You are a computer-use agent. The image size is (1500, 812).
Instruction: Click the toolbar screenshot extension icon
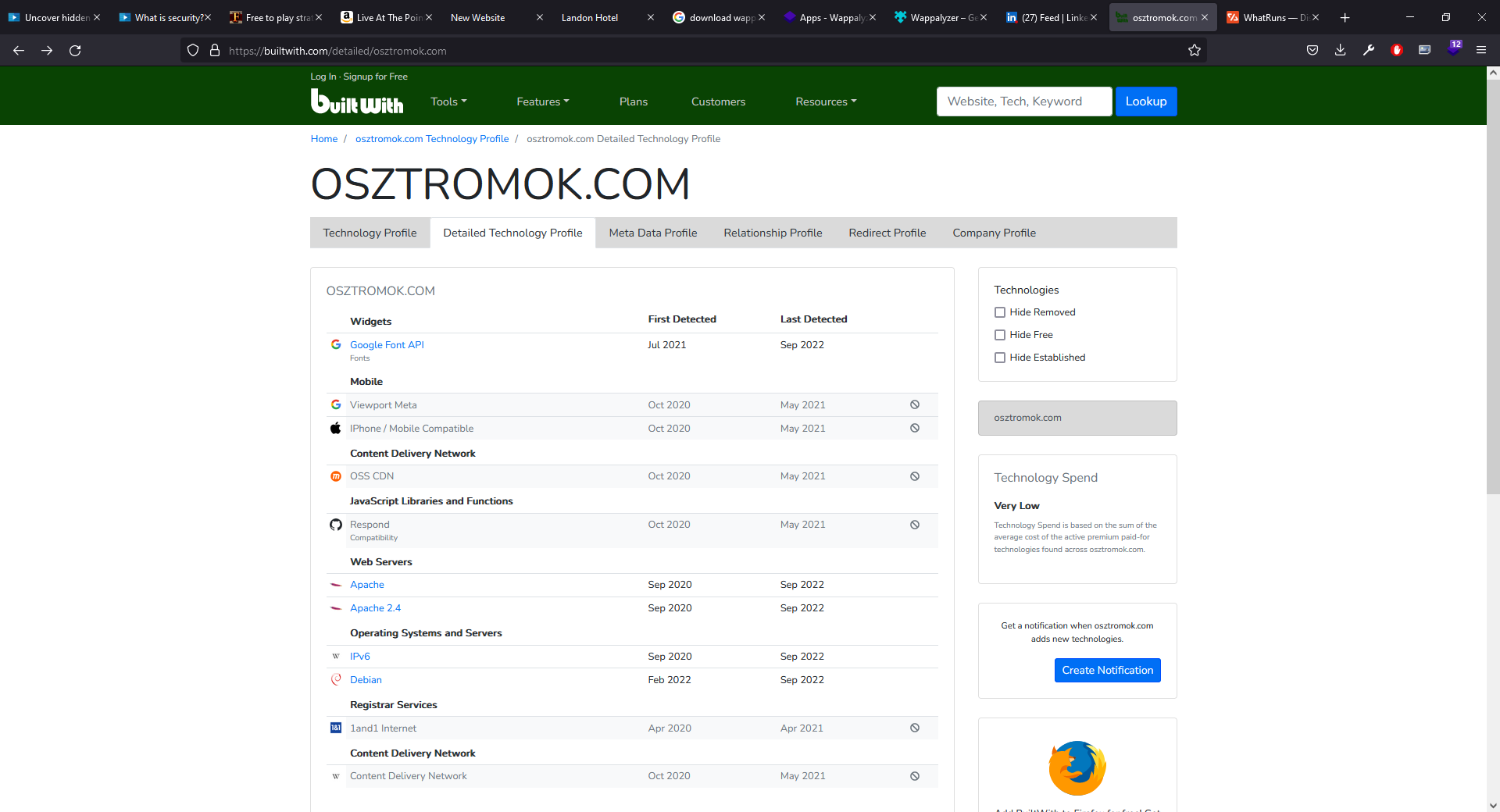point(1425,51)
